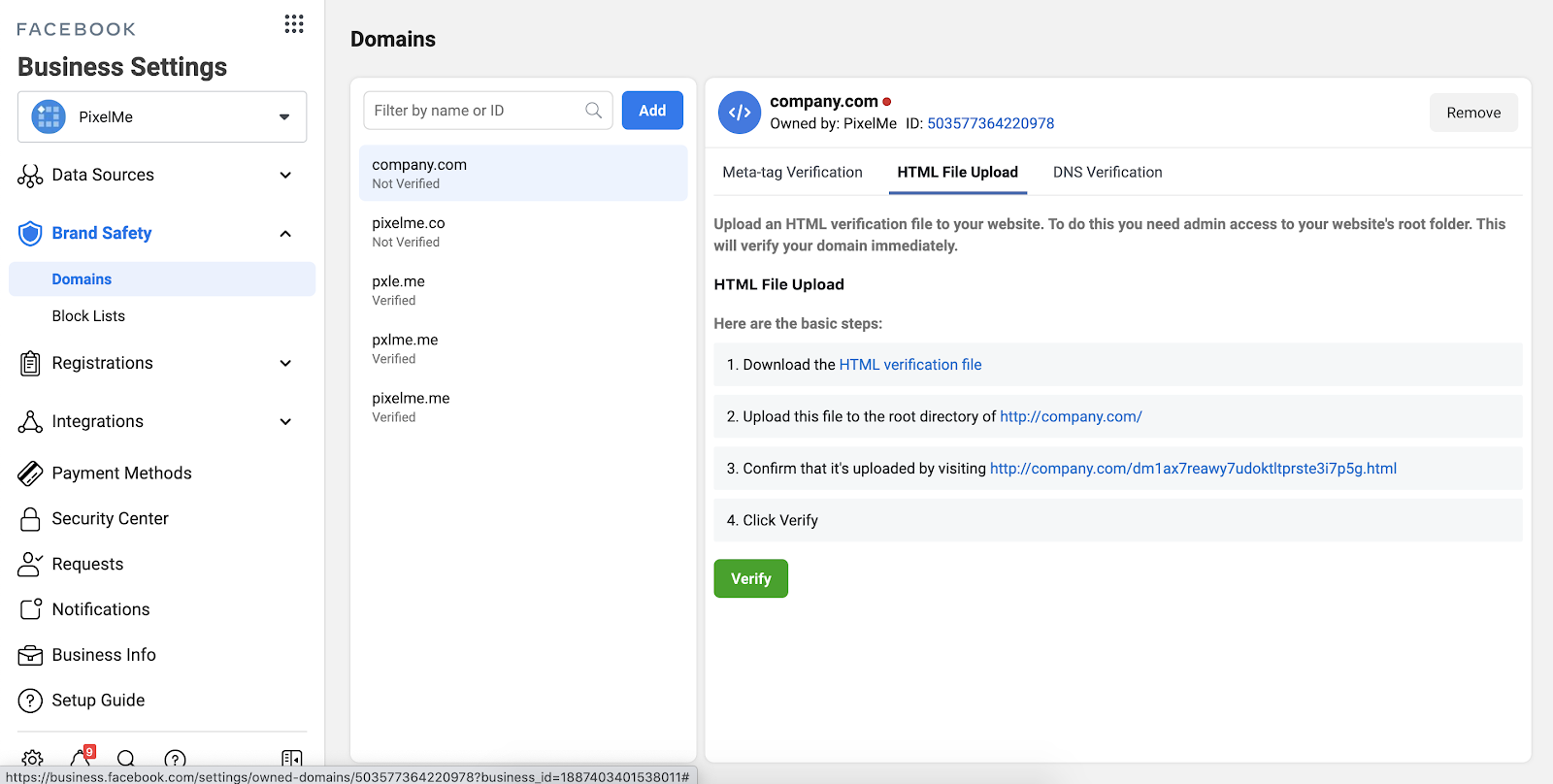The height and width of the screenshot is (784, 1553).
Task: Click the Setup Guide question icon
Action: click(30, 701)
